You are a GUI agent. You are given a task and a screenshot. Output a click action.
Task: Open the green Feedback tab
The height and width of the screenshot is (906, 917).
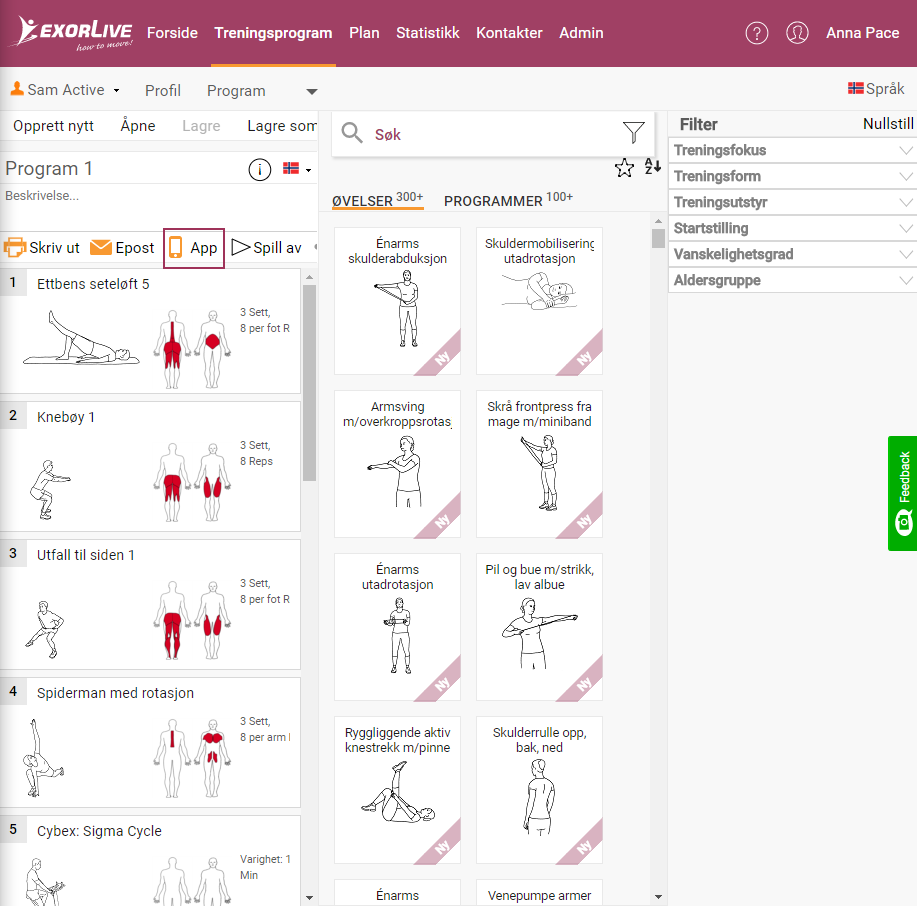point(902,494)
